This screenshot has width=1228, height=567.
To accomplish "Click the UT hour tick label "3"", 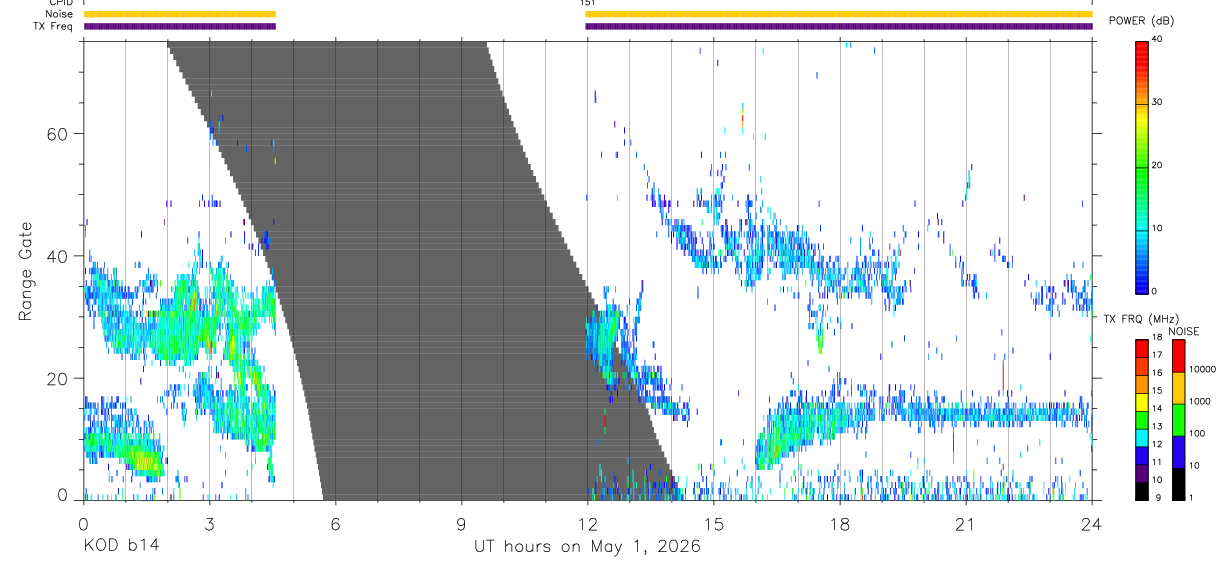I will click(x=210, y=524).
